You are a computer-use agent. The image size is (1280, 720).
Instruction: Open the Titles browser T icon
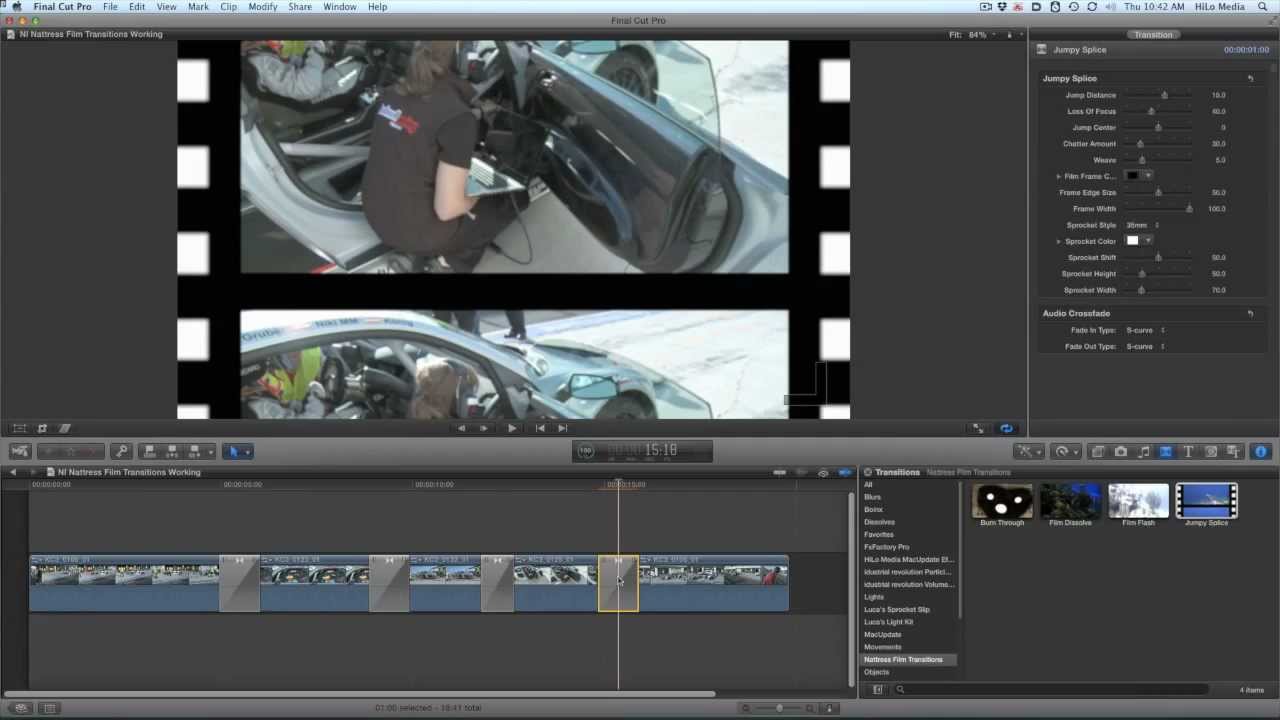(1188, 452)
